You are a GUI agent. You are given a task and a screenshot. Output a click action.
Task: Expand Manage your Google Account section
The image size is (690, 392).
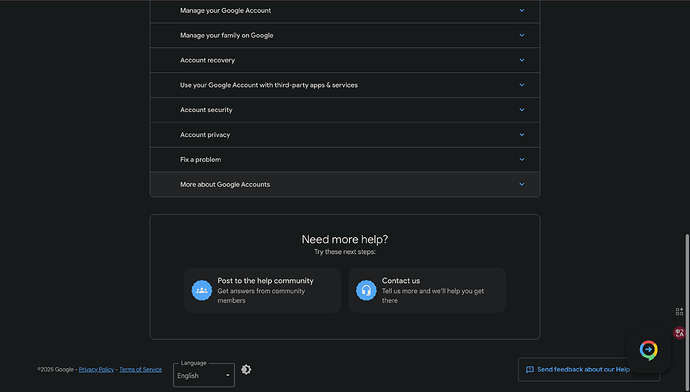(345, 11)
